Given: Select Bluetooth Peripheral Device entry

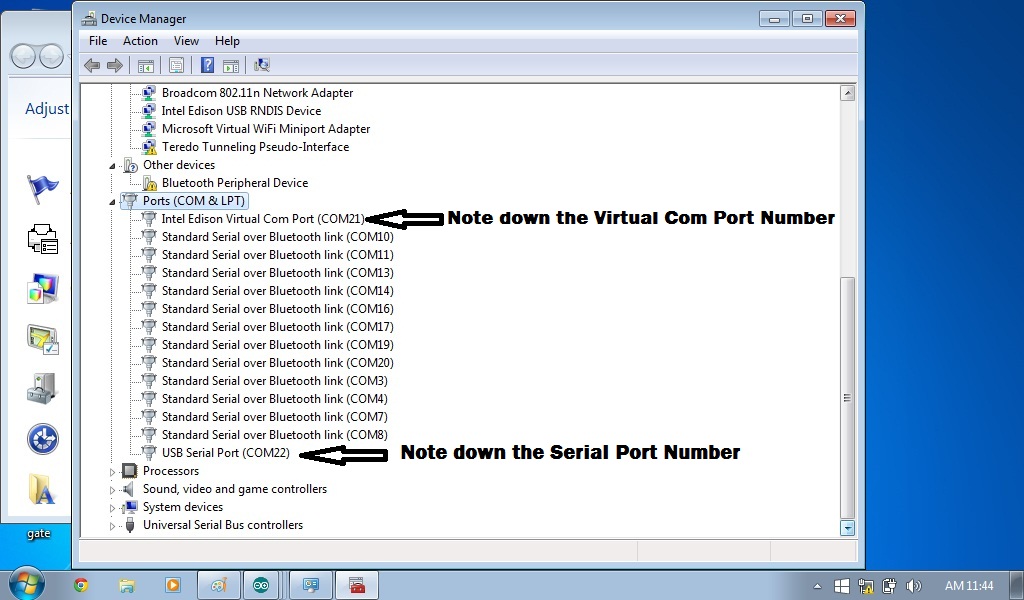Looking at the screenshot, I should tap(235, 183).
